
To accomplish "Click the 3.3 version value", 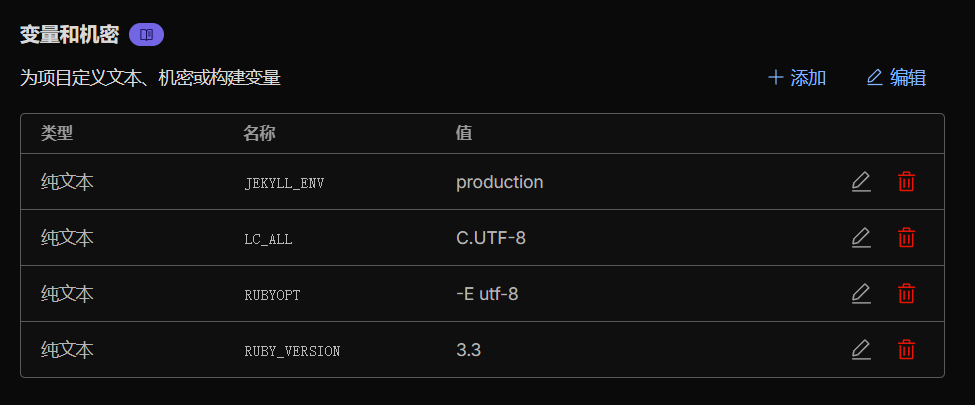I will [x=469, y=350].
